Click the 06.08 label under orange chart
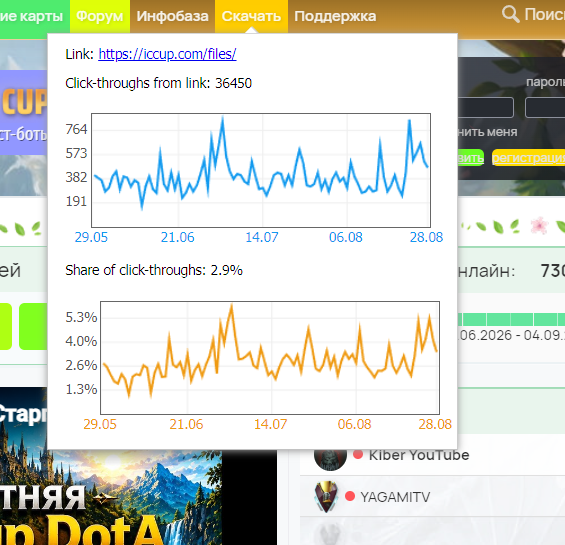The height and width of the screenshot is (545, 565). 354,424
